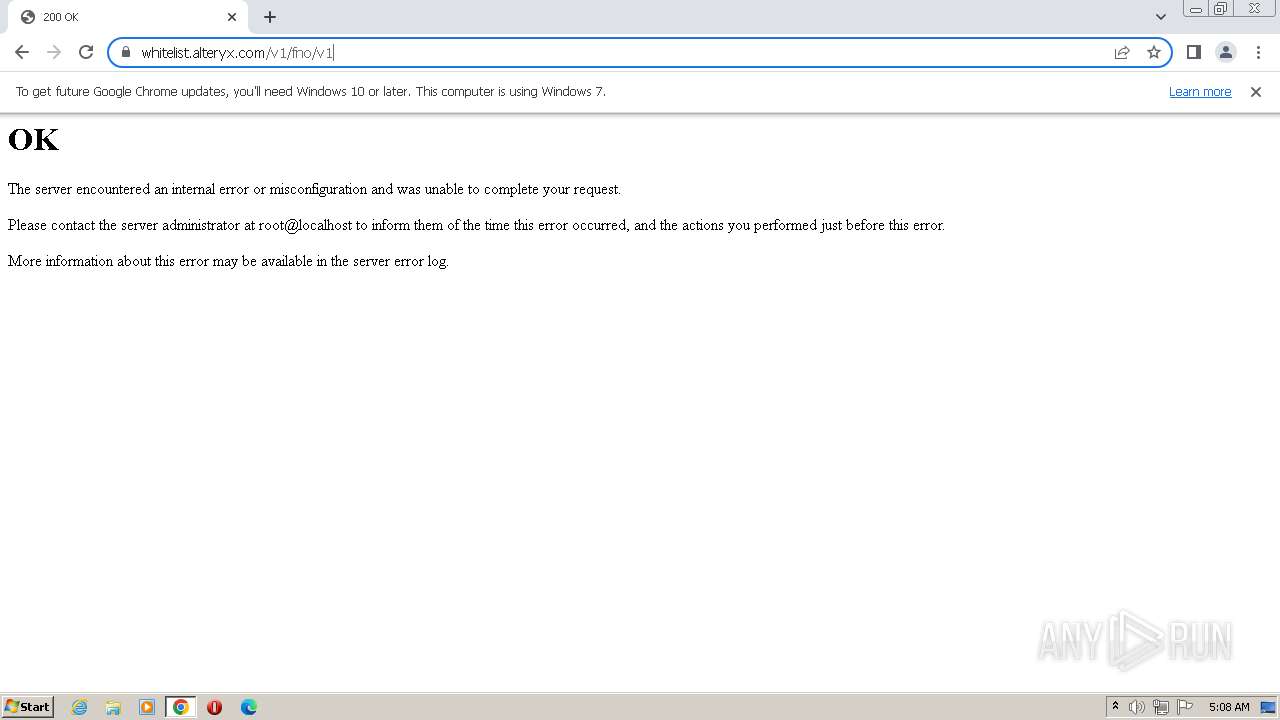The height and width of the screenshot is (720, 1280).
Task: Click the 'server error log' sentence
Action: (x=228, y=261)
